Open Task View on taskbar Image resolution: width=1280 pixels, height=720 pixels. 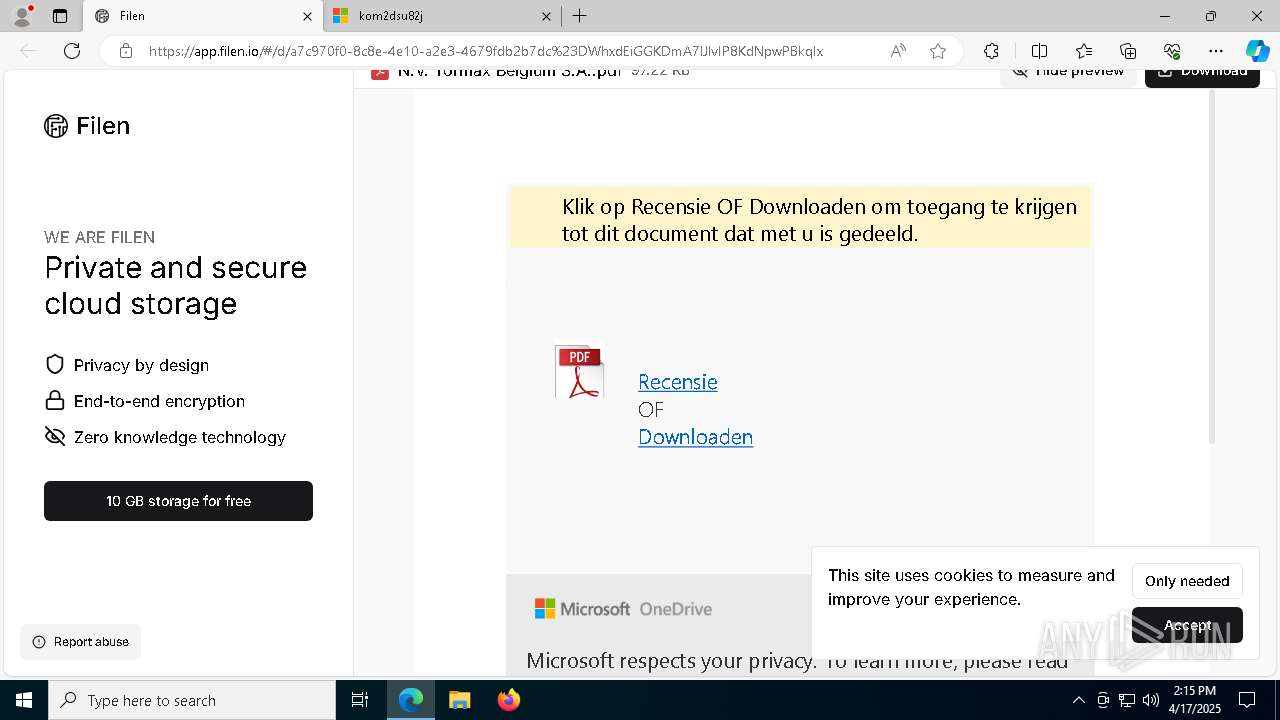click(x=360, y=700)
